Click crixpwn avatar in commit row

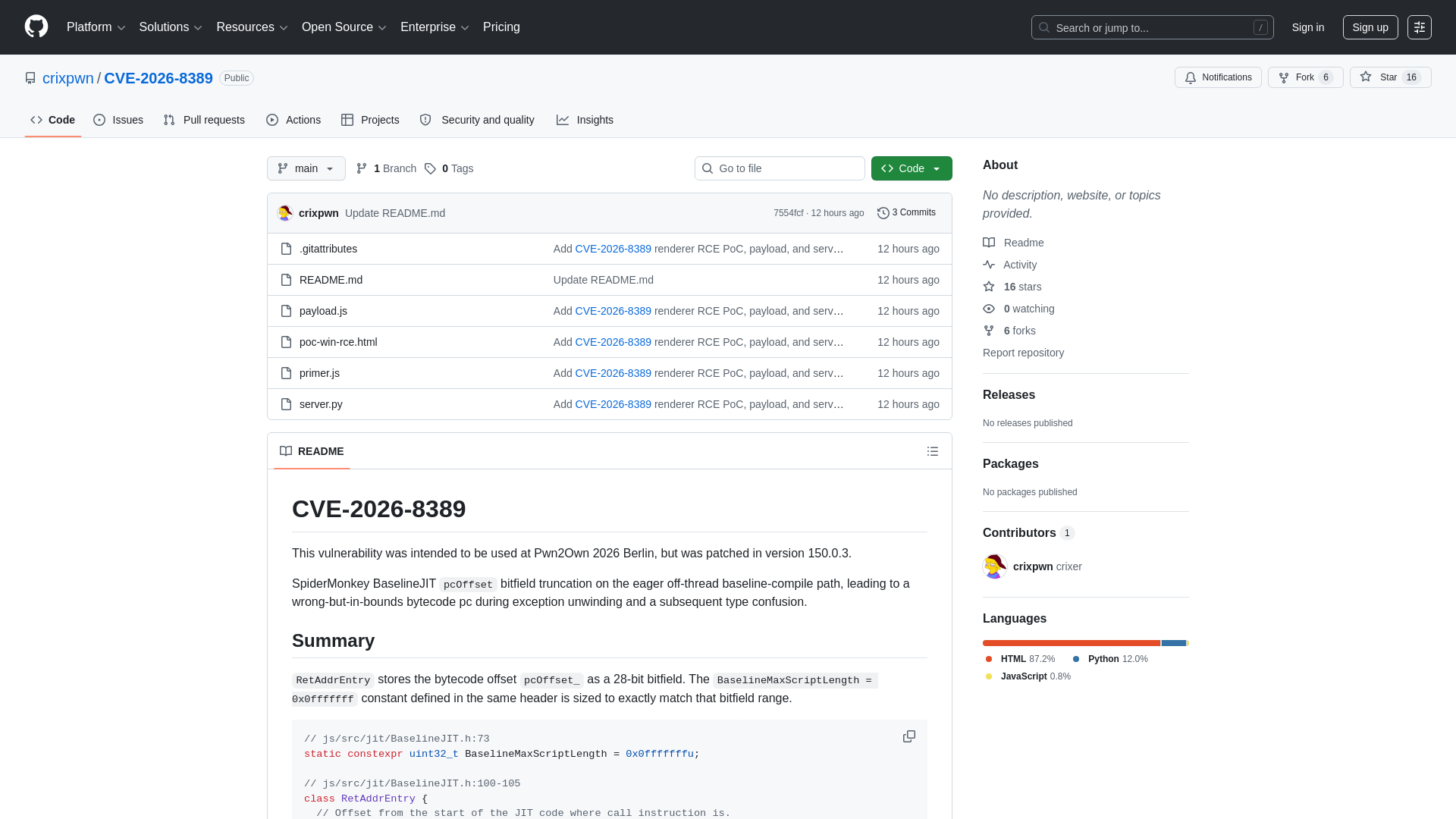tap(285, 213)
